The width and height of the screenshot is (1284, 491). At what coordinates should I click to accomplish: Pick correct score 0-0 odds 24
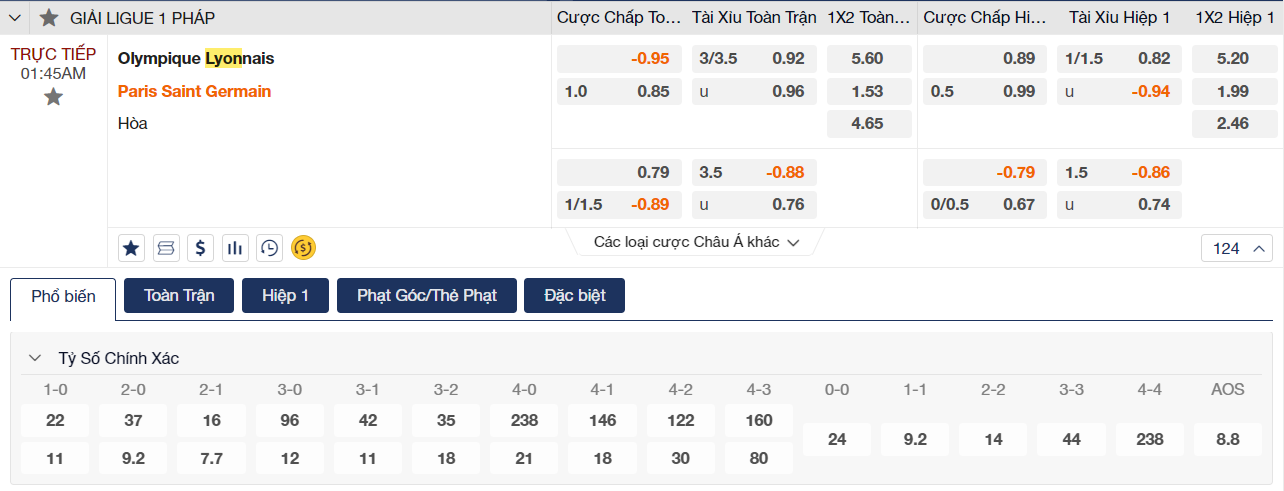(837, 439)
